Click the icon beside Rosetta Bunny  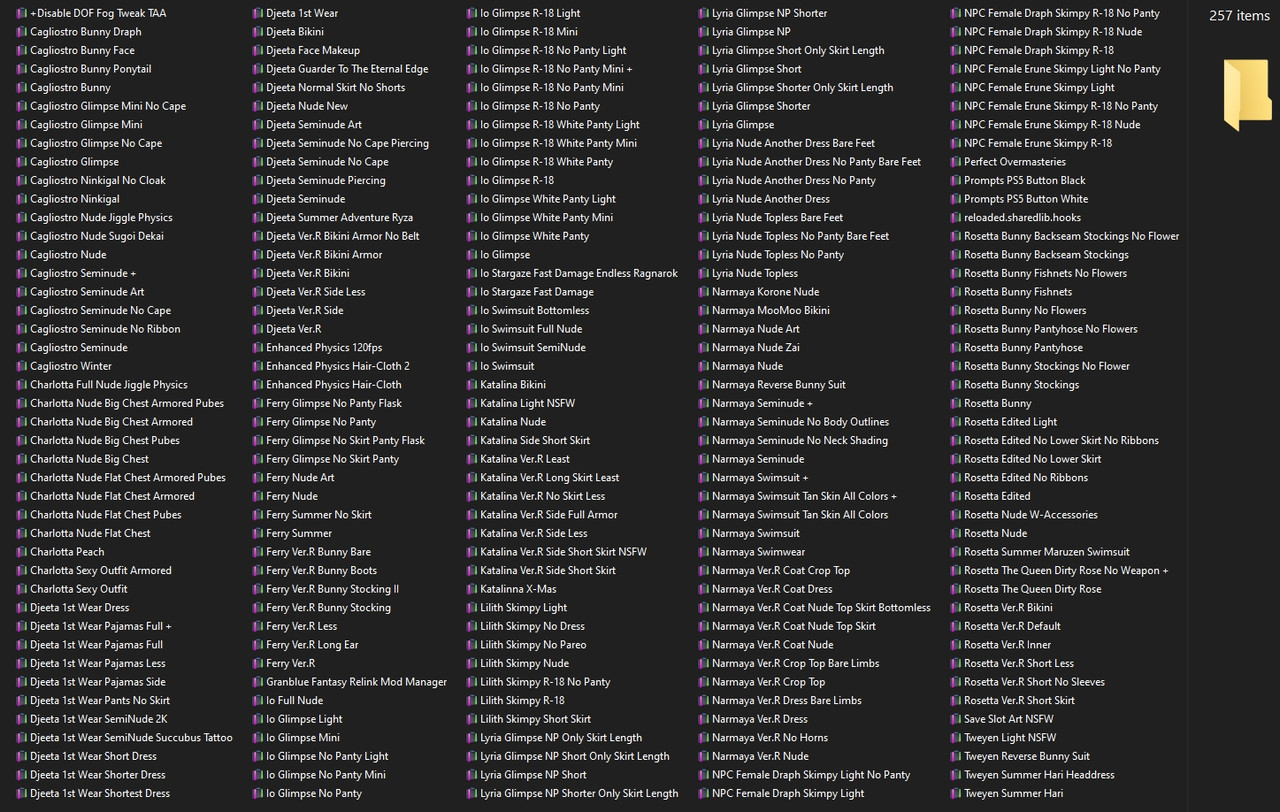pyautogui.click(x=956, y=403)
